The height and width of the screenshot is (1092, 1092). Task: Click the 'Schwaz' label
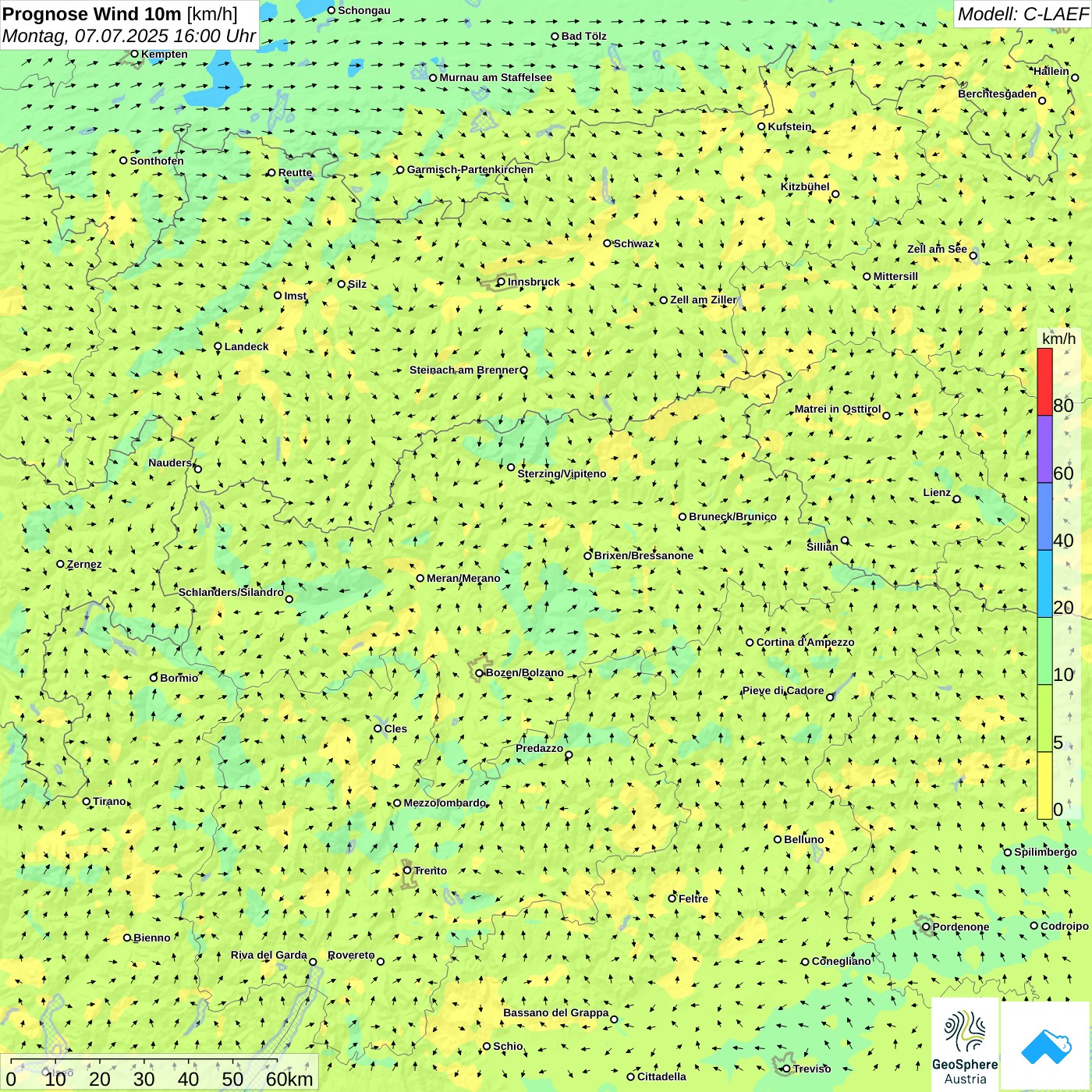point(633,243)
